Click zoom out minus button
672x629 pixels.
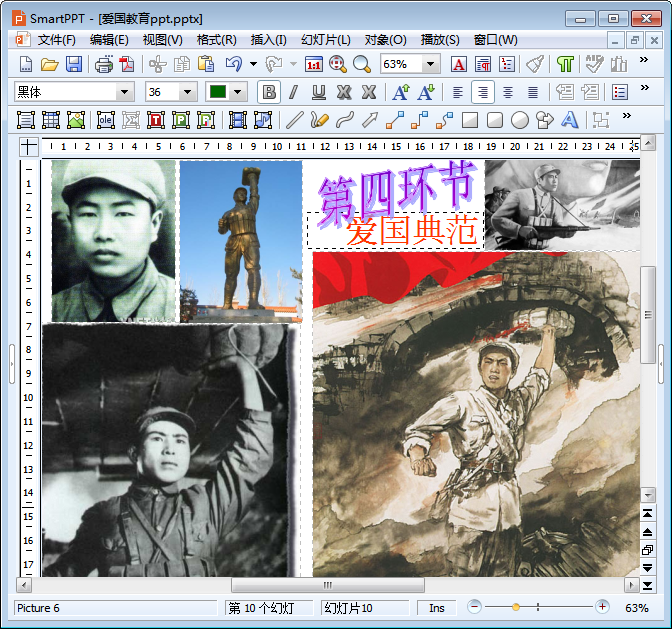tap(474, 607)
